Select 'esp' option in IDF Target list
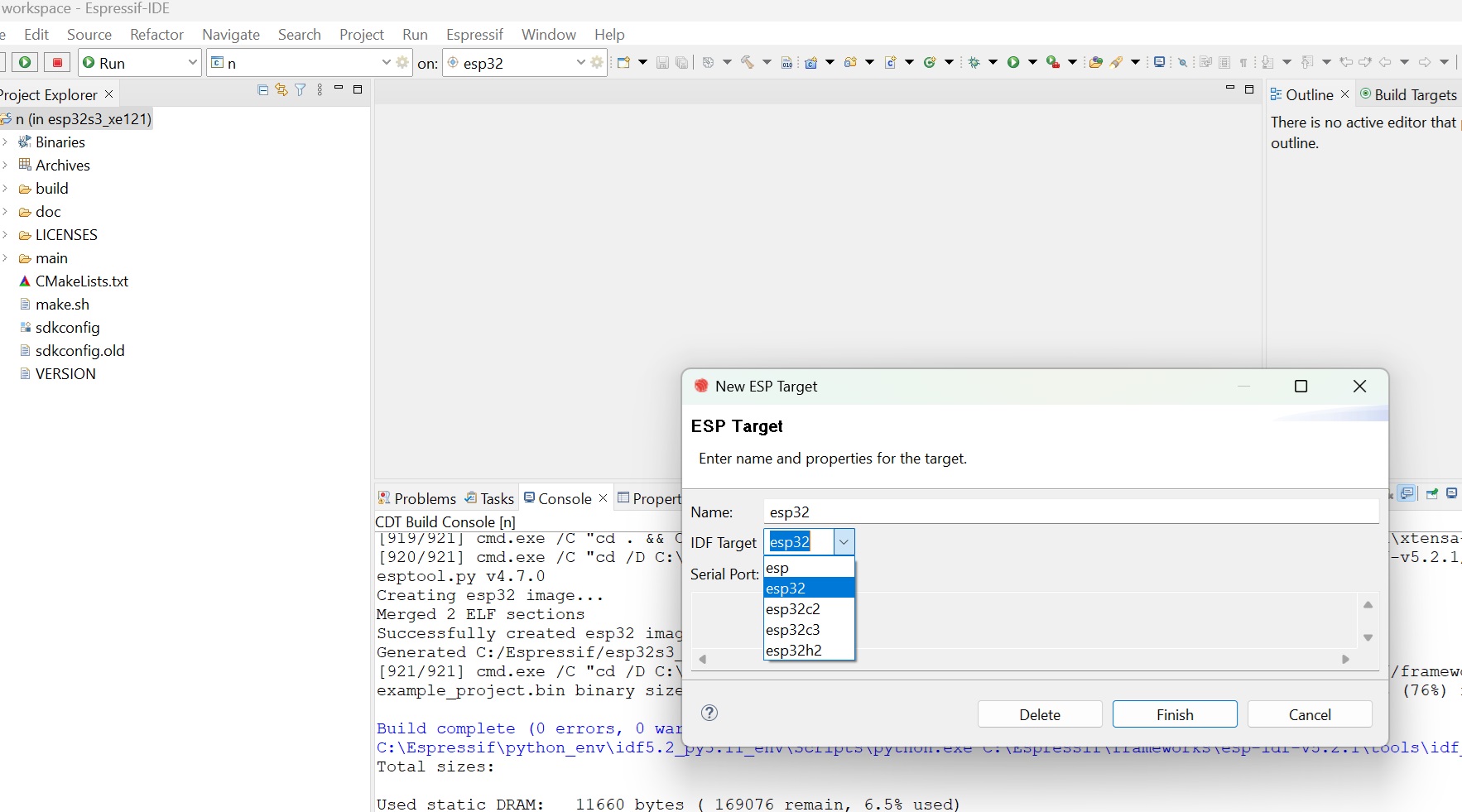Viewport: 1462px width, 812px height. pyautogui.click(x=809, y=568)
